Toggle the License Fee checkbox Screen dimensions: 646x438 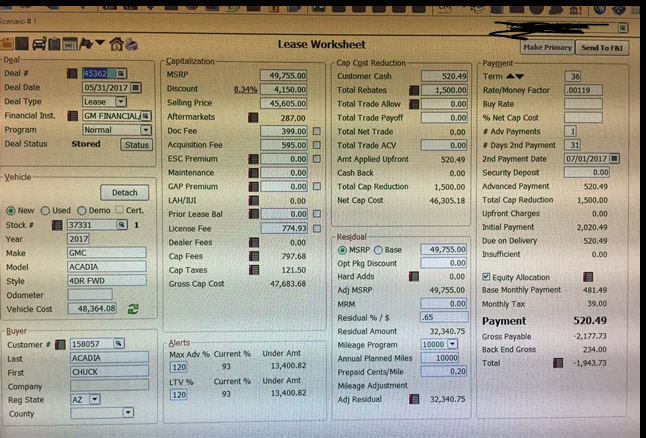(317, 228)
